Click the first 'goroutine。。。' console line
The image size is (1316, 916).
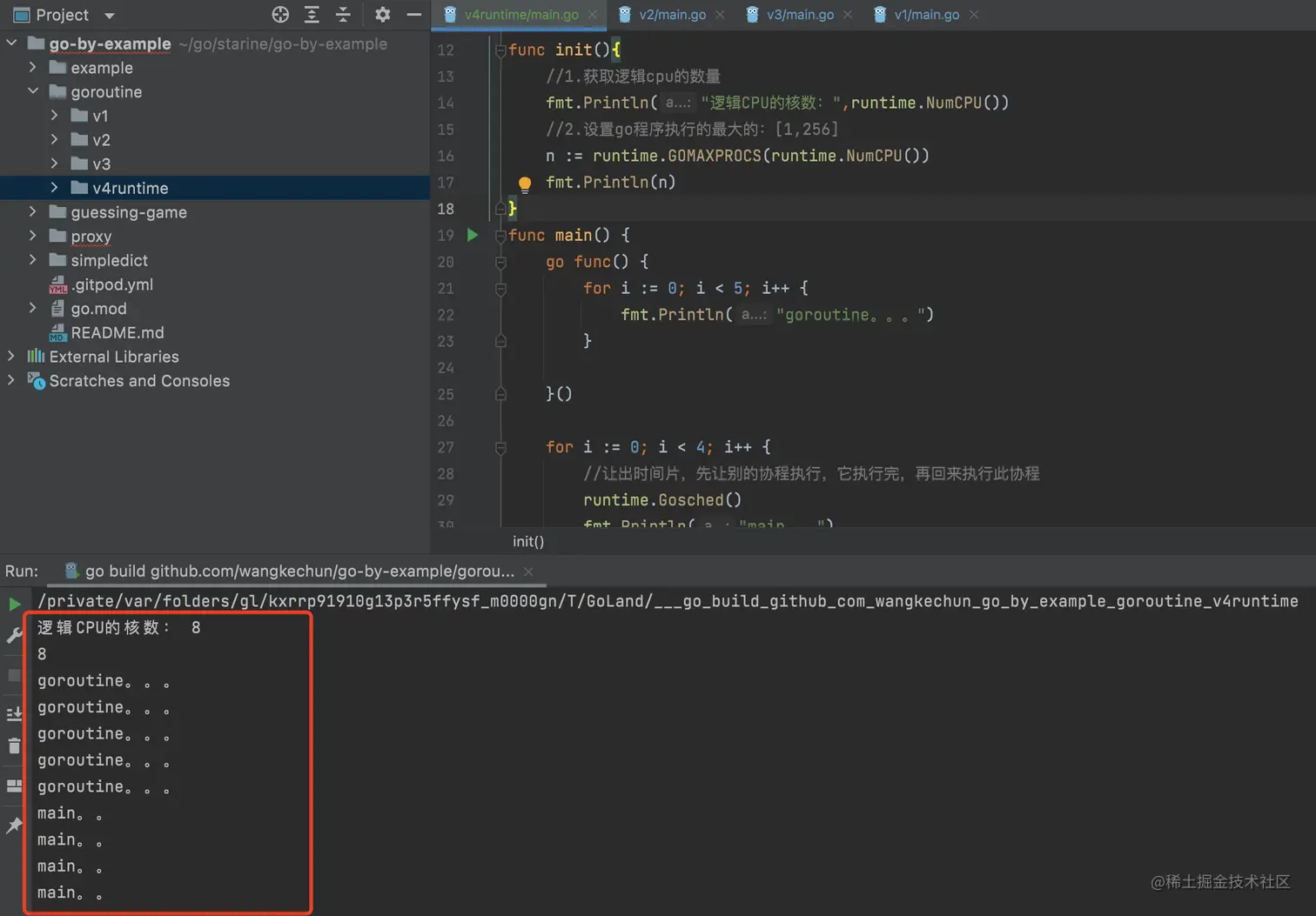pyautogui.click(x=104, y=681)
